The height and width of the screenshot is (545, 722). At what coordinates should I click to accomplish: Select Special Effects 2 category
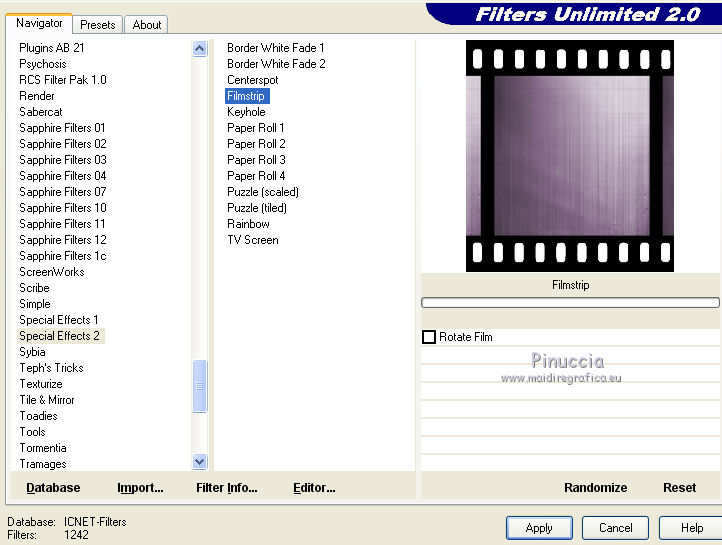(59, 336)
